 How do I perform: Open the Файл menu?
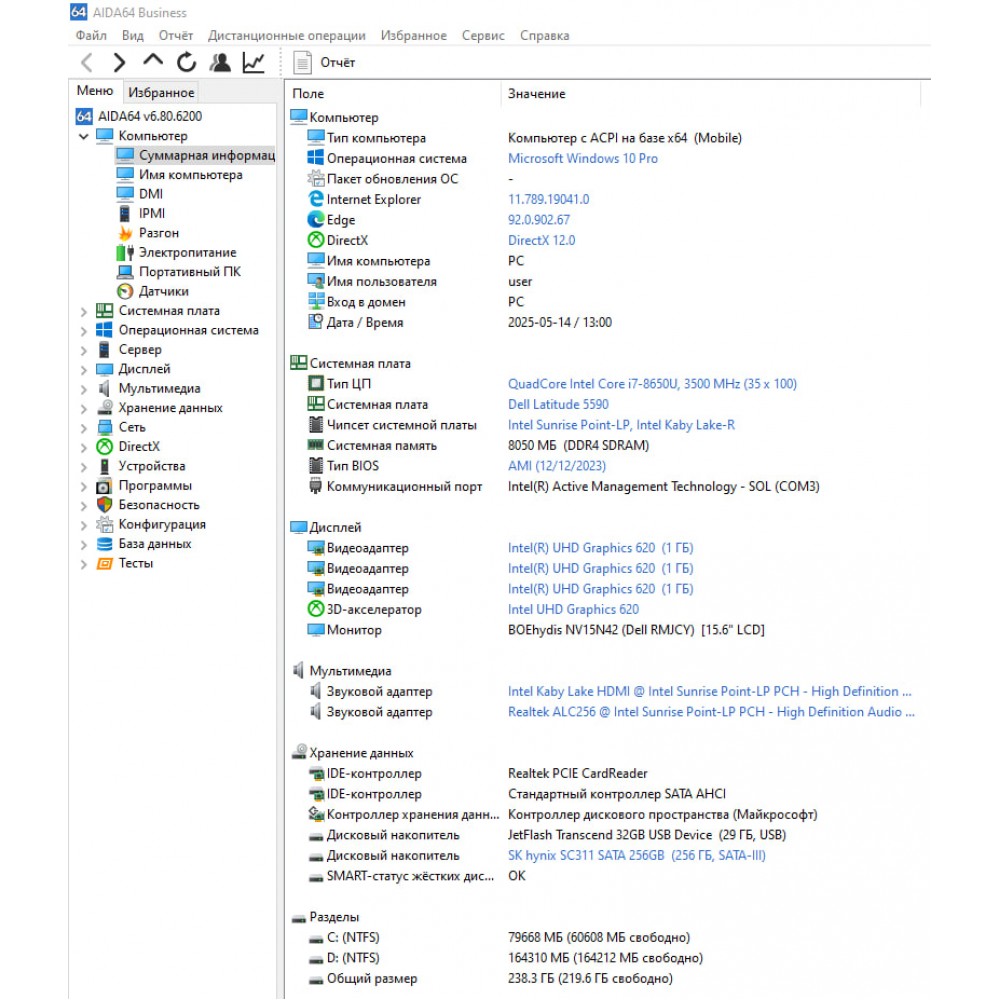[x=91, y=36]
